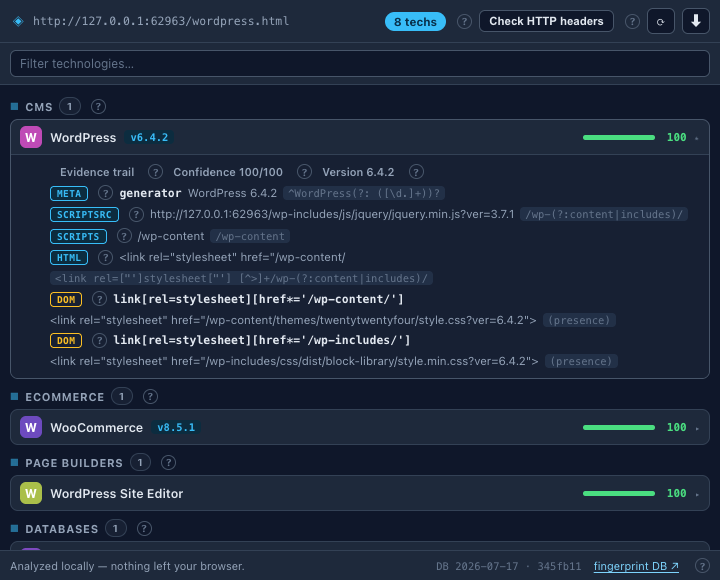The width and height of the screenshot is (720, 580).
Task: Click the SCRIPTS evidence badge
Action: (78, 237)
